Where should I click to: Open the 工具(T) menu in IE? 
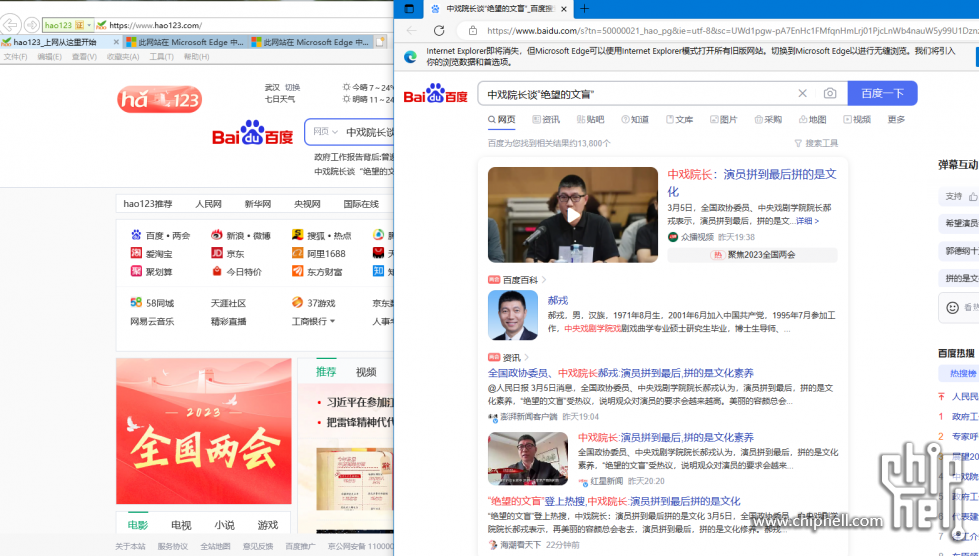161,57
